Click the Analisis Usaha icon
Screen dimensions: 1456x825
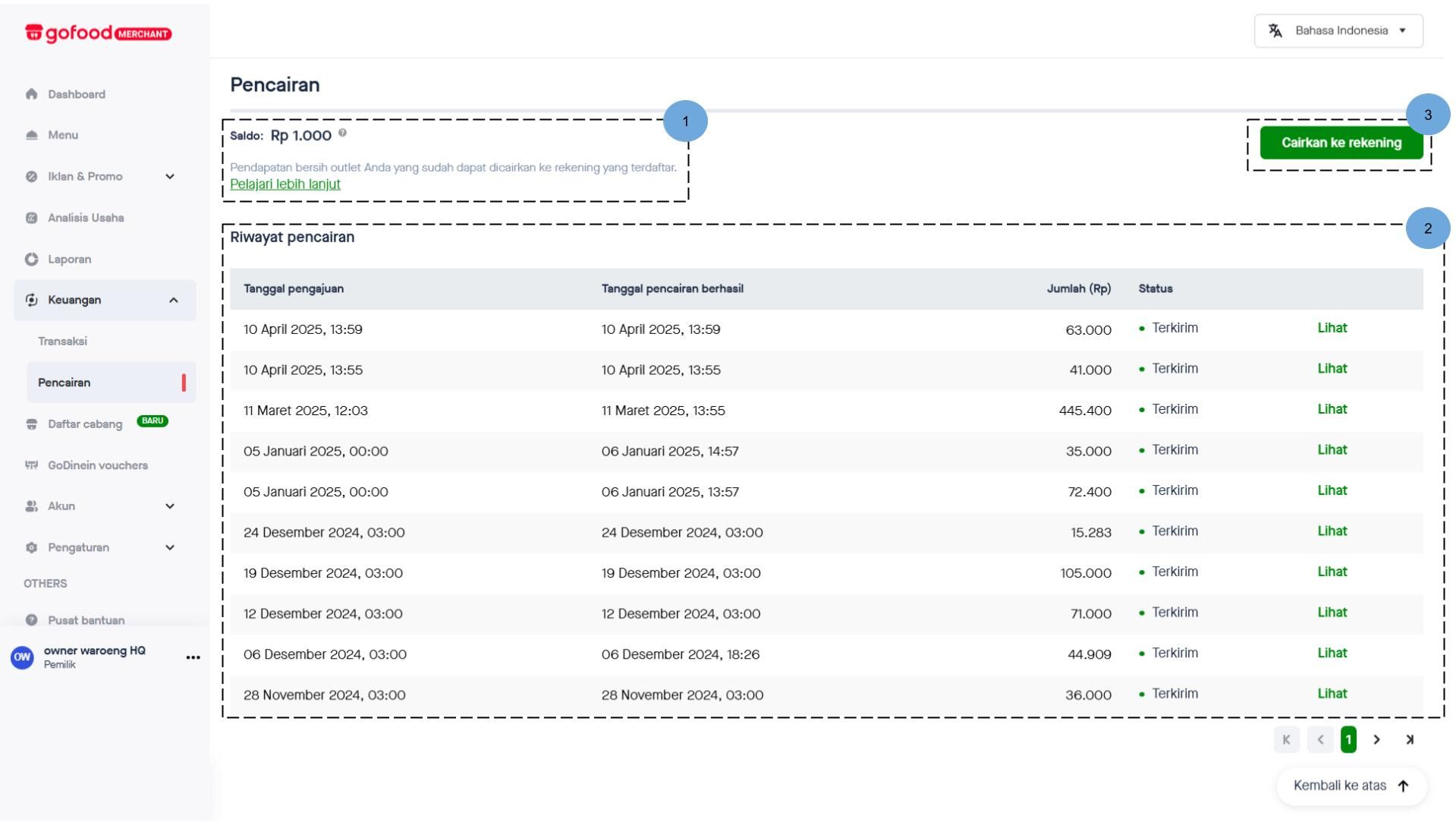point(31,218)
